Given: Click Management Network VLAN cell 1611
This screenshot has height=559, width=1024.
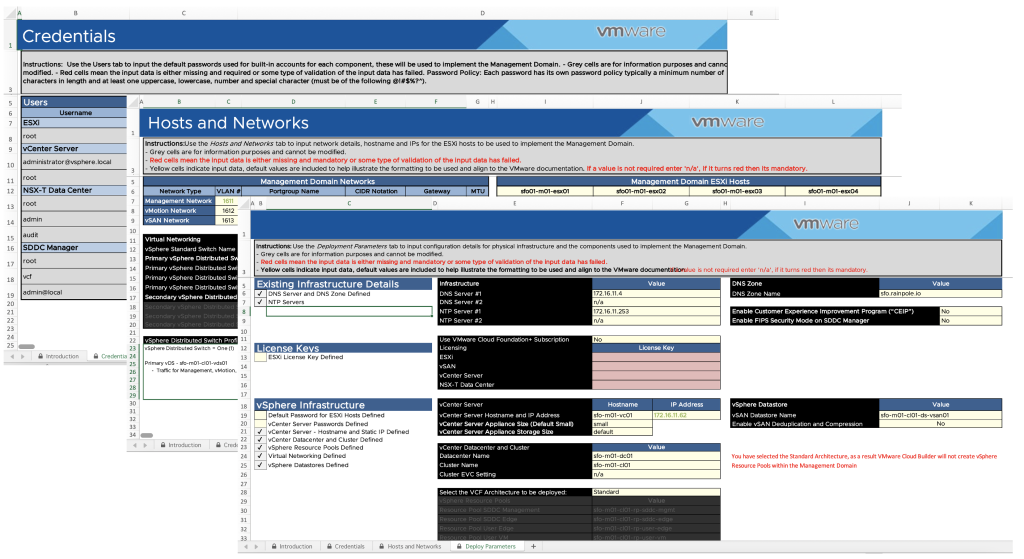Looking at the screenshot, I should (227, 201).
